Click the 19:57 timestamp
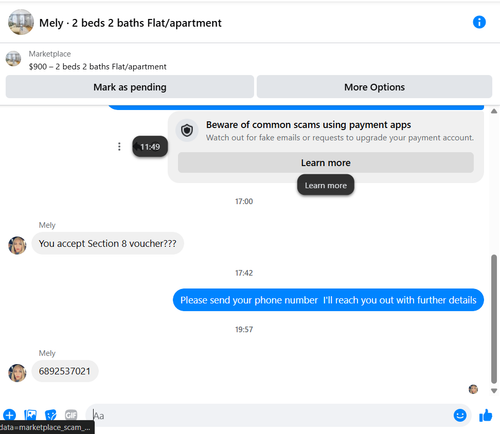The image size is (500, 434). 244,330
